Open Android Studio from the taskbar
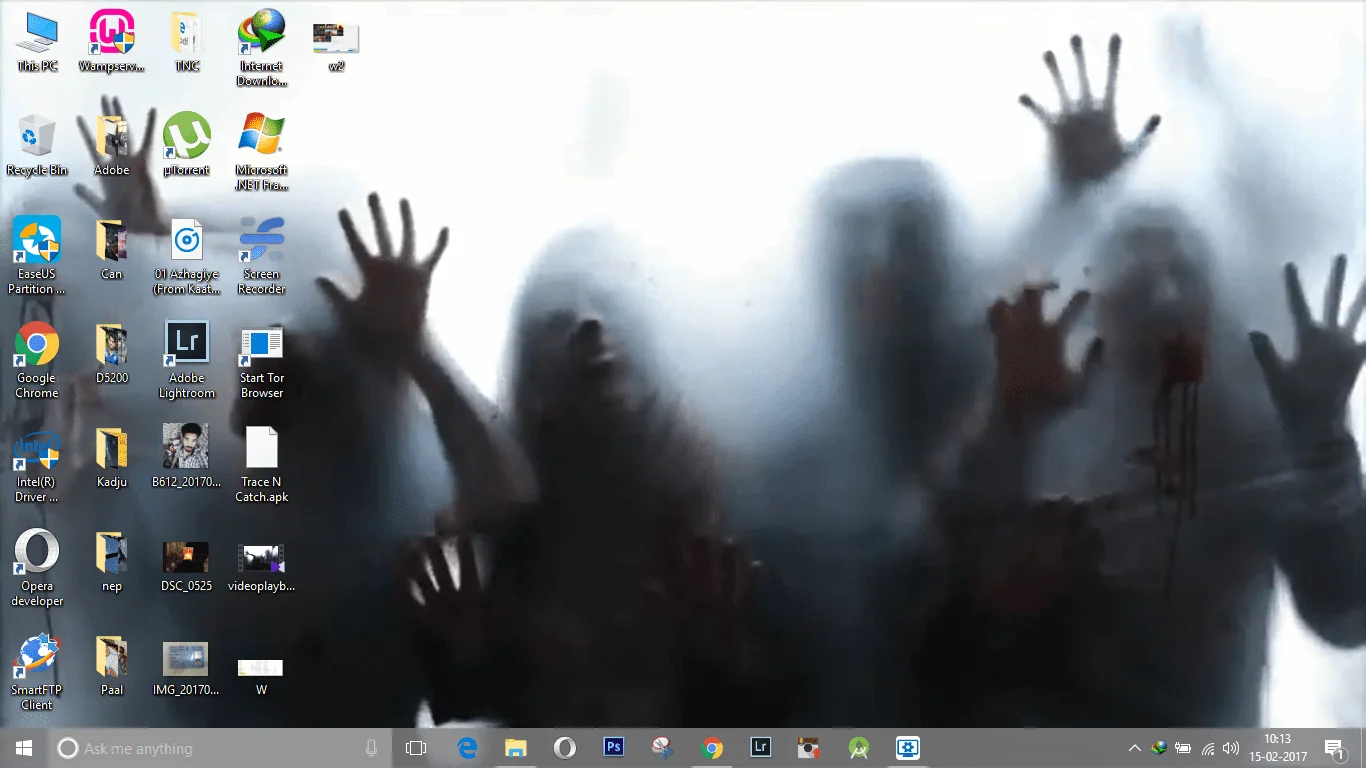This screenshot has height=768, width=1366. (858, 747)
